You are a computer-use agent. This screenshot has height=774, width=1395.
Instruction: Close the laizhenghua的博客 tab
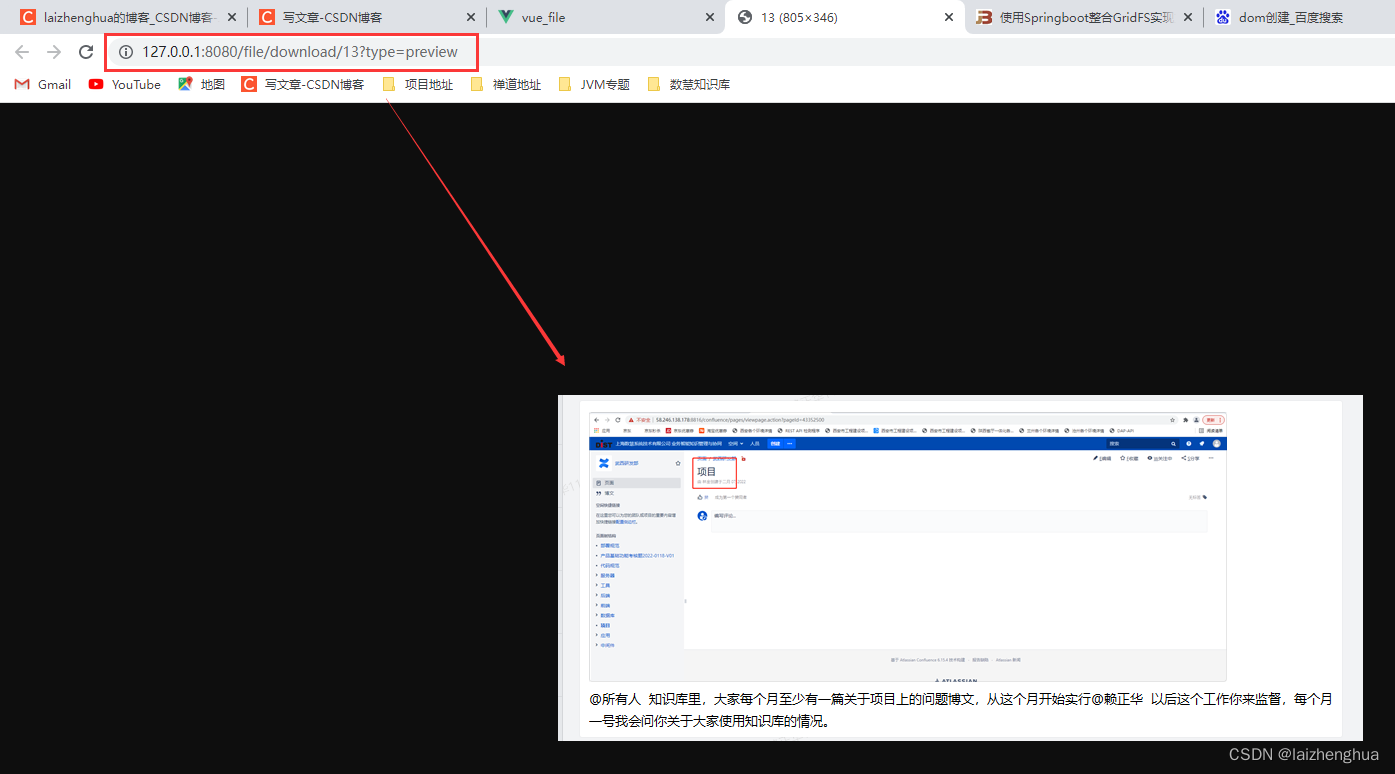[x=232, y=17]
